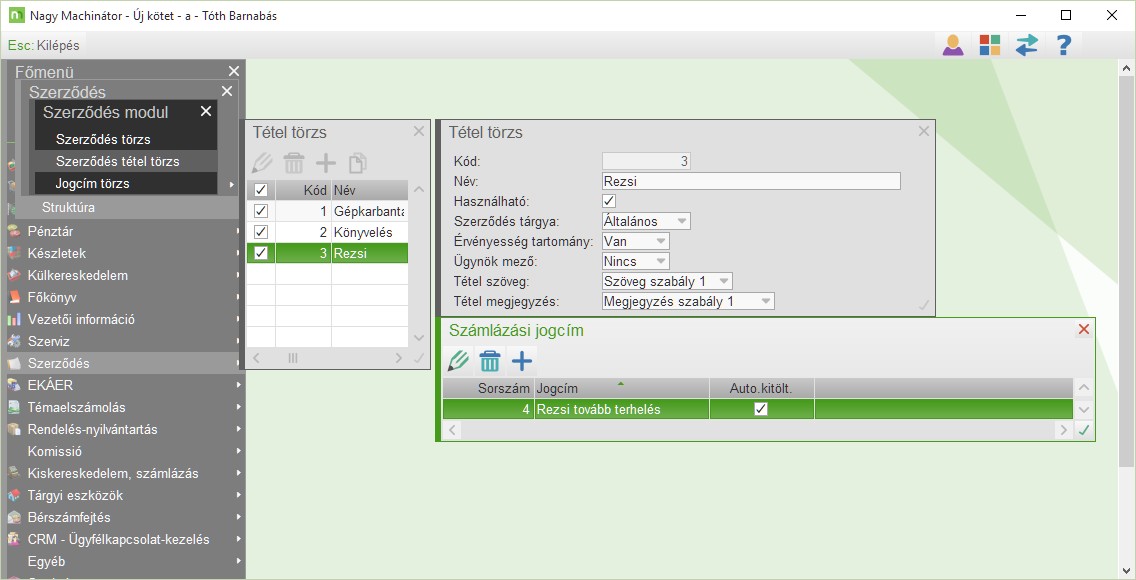Click the Készletek menu icon
The width and height of the screenshot is (1136, 580).
point(13,253)
